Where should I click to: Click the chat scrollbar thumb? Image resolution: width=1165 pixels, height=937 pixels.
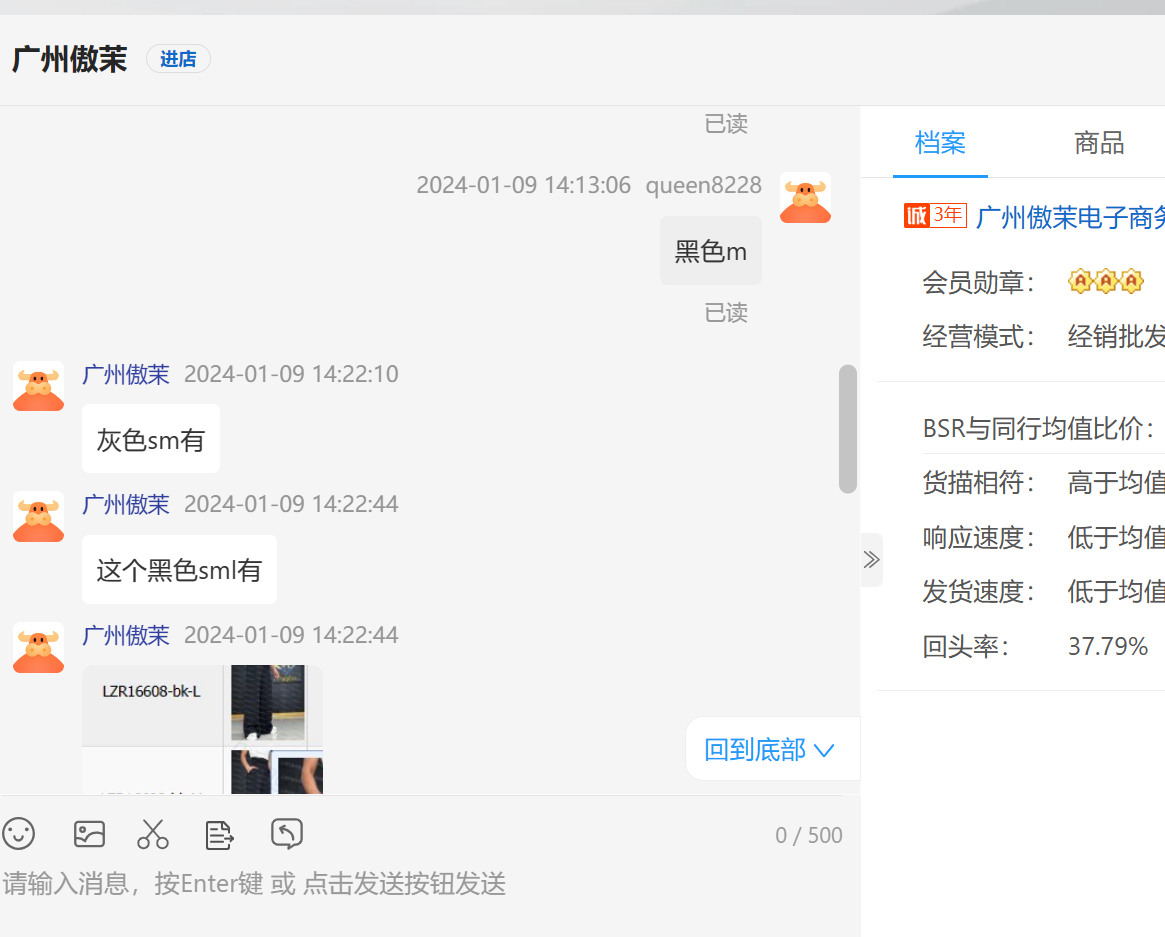click(x=848, y=429)
